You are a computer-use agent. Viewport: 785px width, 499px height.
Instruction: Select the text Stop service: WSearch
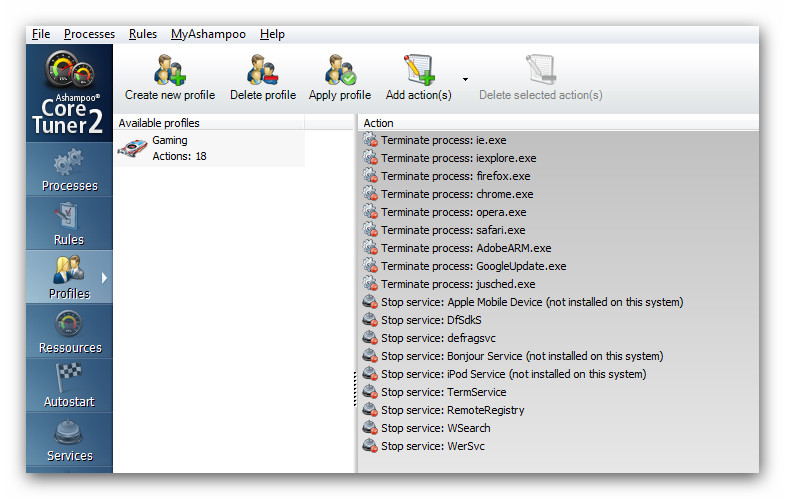click(436, 428)
